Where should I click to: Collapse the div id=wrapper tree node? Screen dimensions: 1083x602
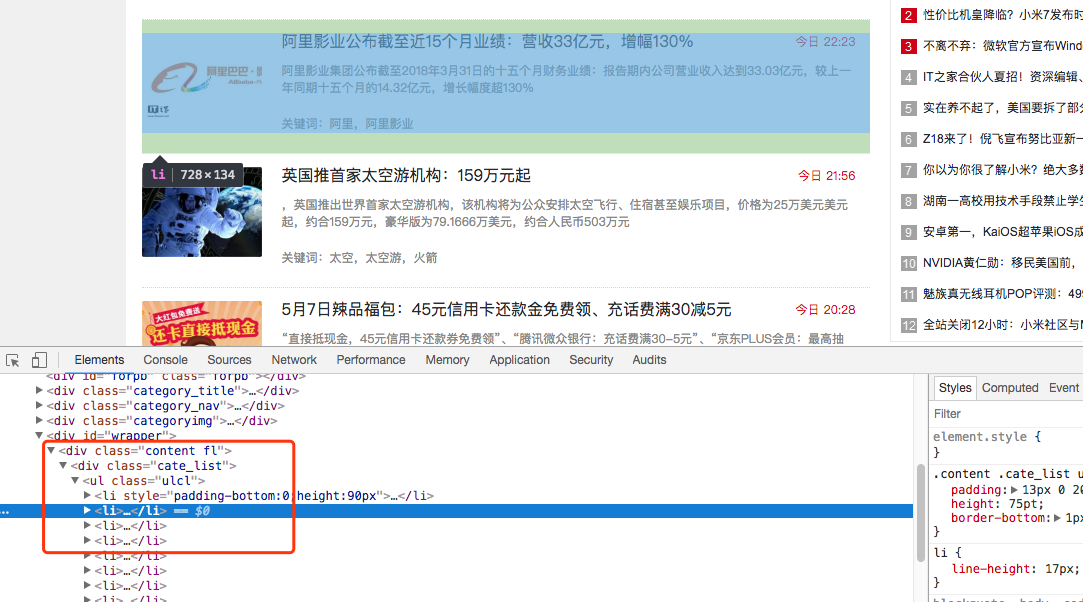[x=39, y=435]
